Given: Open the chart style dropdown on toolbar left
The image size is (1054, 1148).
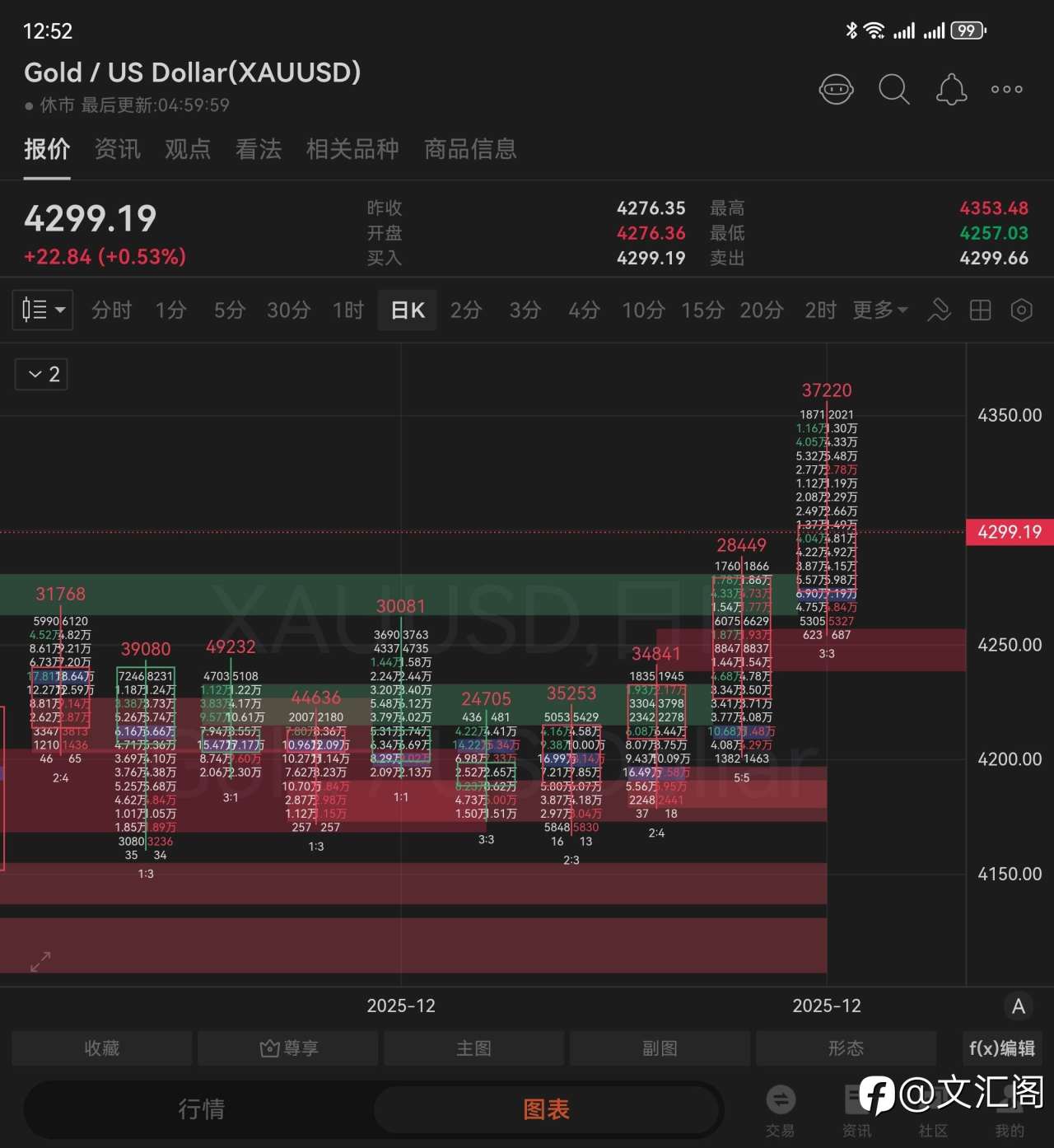Looking at the screenshot, I should click(x=42, y=310).
